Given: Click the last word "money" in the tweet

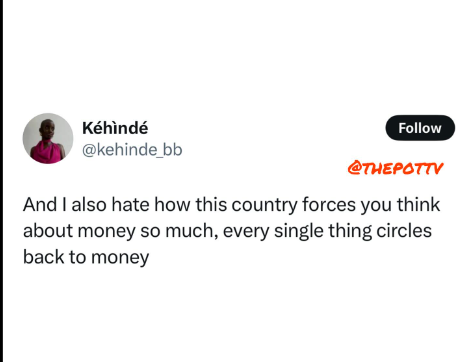Looking at the screenshot, I should (120, 258).
